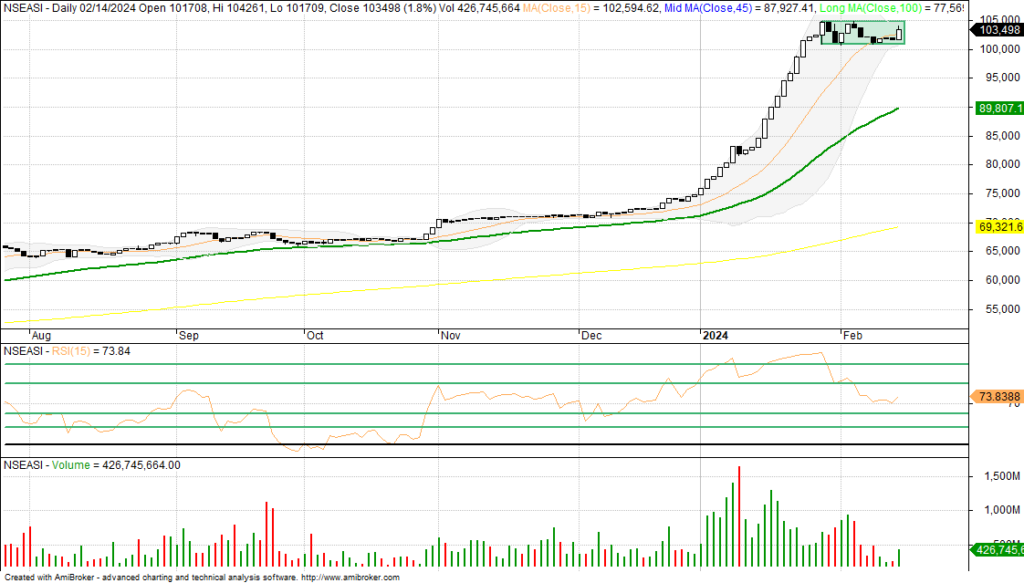The height and width of the screenshot is (583, 1024).
Task: Select the yellow 69,321.6 Long MA value tag
Action: coord(994,227)
